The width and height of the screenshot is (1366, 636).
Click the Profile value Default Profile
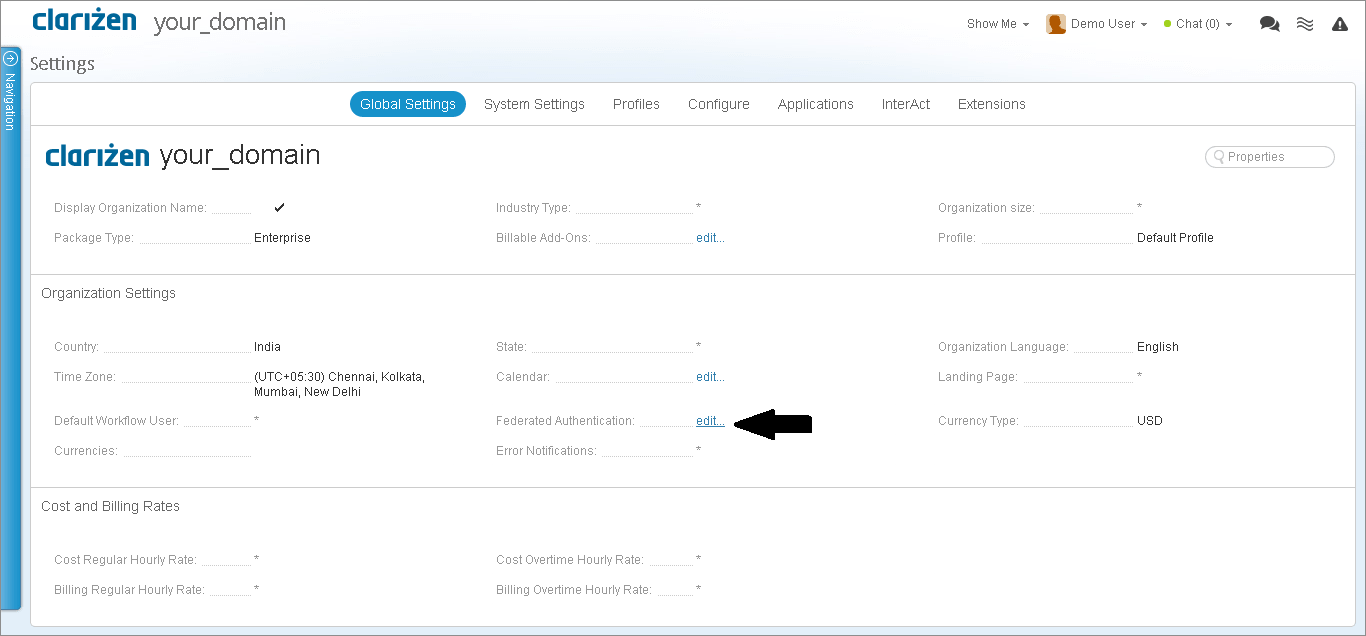(x=1175, y=238)
